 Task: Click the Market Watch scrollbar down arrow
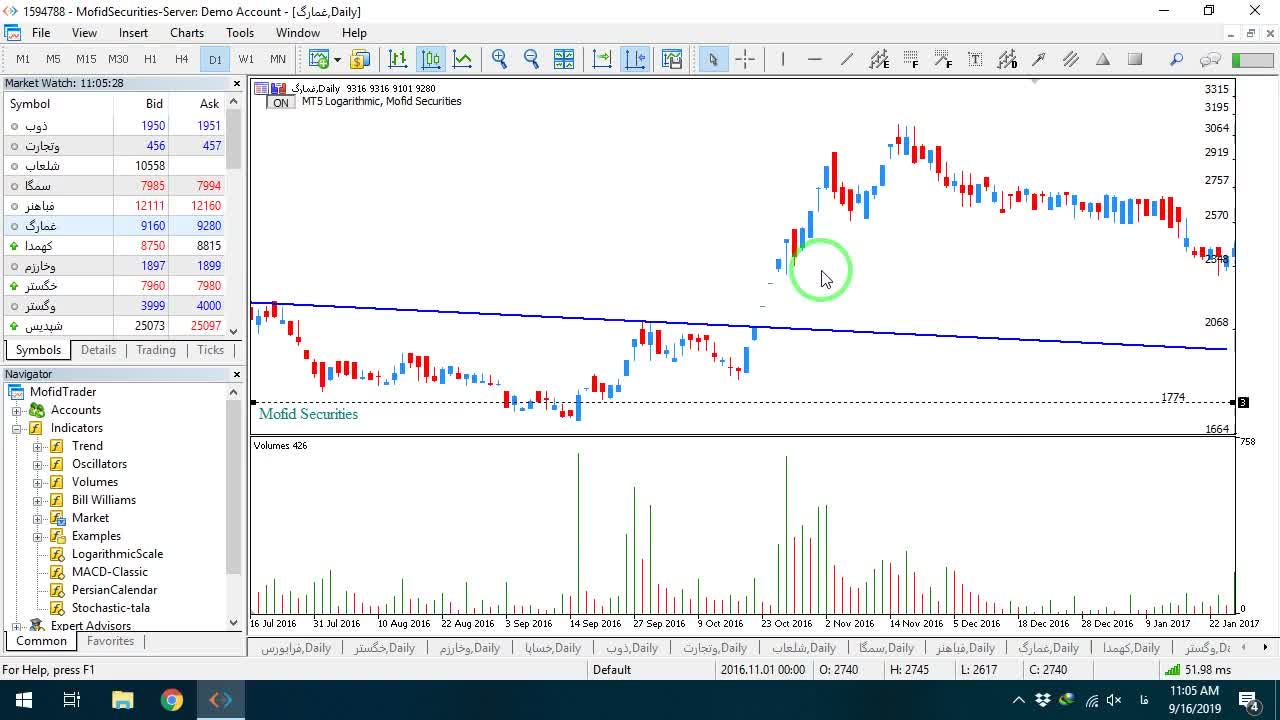click(234, 331)
